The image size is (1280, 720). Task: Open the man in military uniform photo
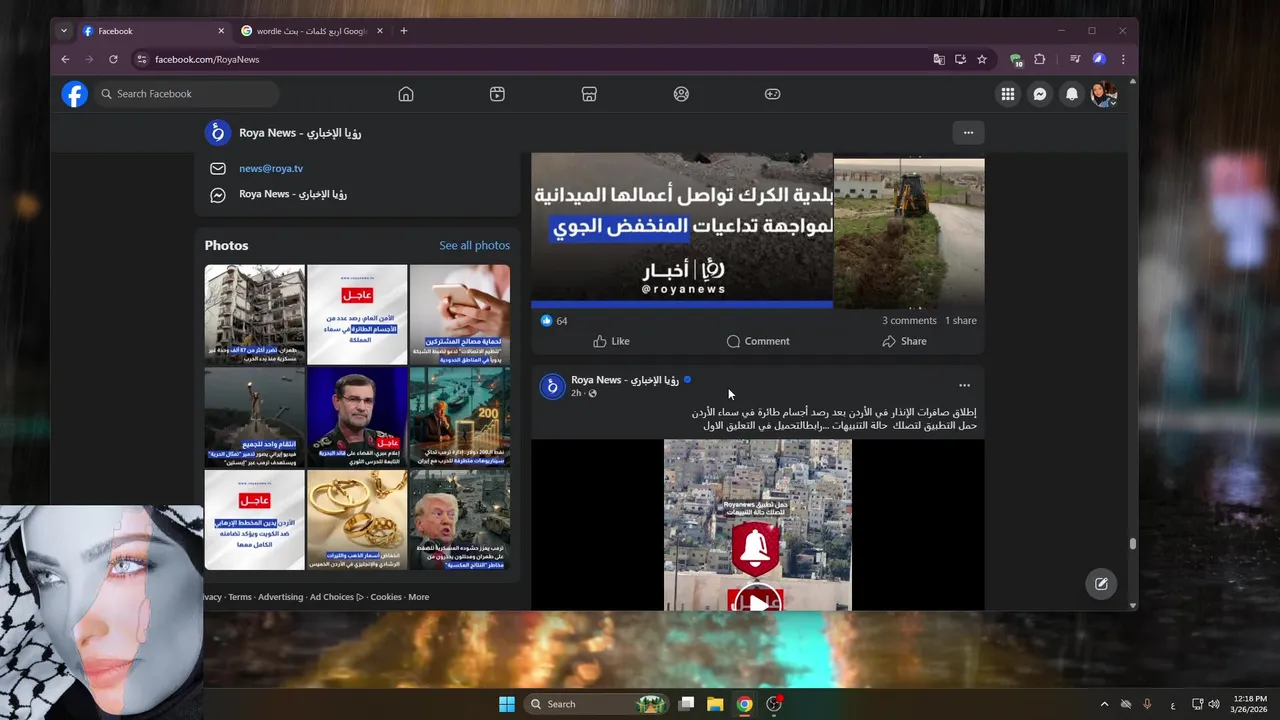click(357, 417)
